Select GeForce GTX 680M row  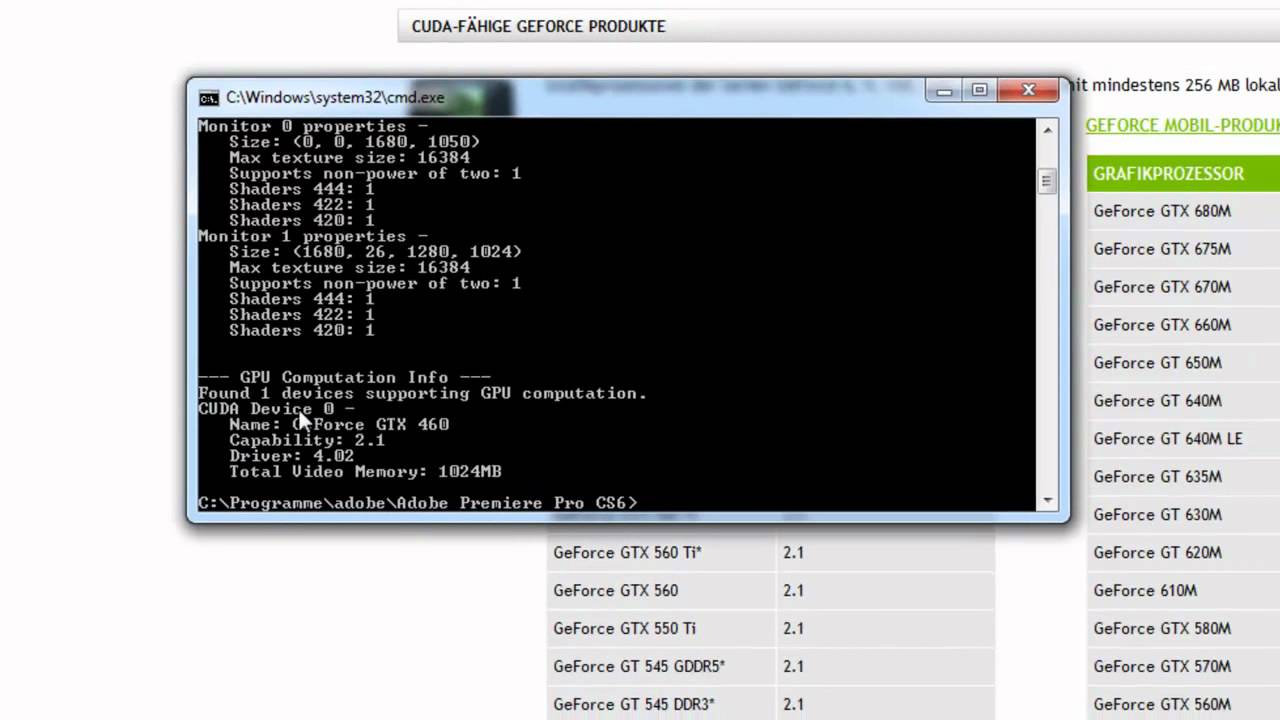pyautogui.click(x=1183, y=211)
